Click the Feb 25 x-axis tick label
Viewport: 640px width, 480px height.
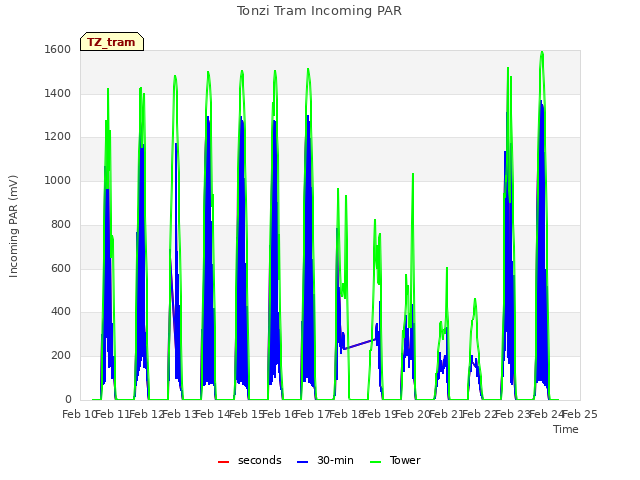point(580,415)
